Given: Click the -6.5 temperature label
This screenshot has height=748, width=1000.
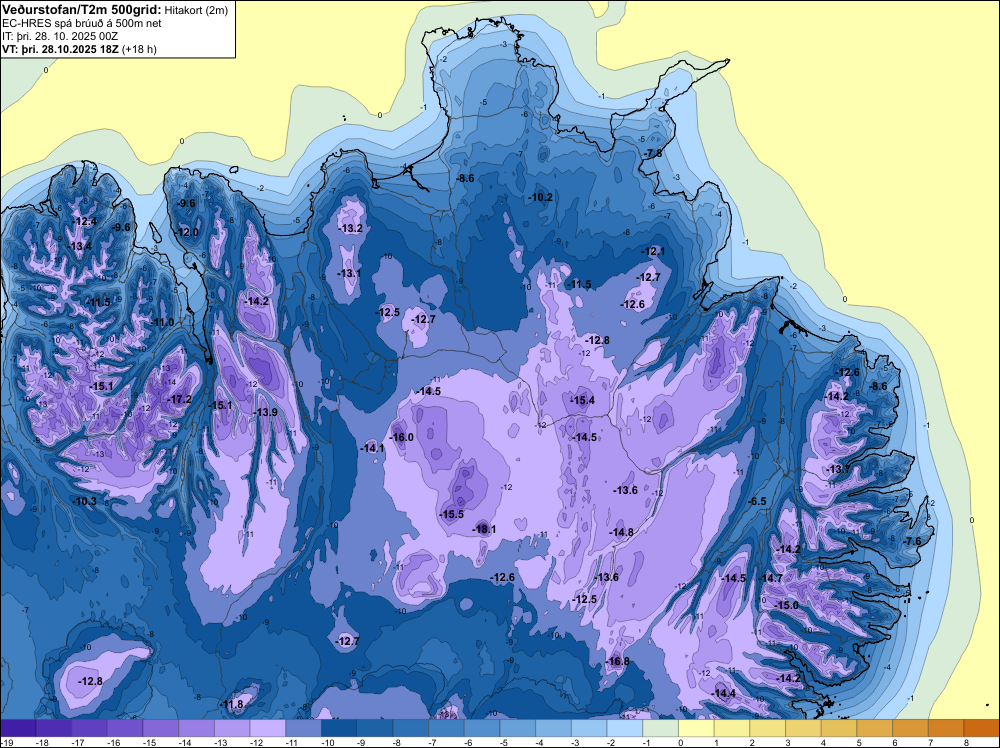Looking at the screenshot, I should click(756, 502).
